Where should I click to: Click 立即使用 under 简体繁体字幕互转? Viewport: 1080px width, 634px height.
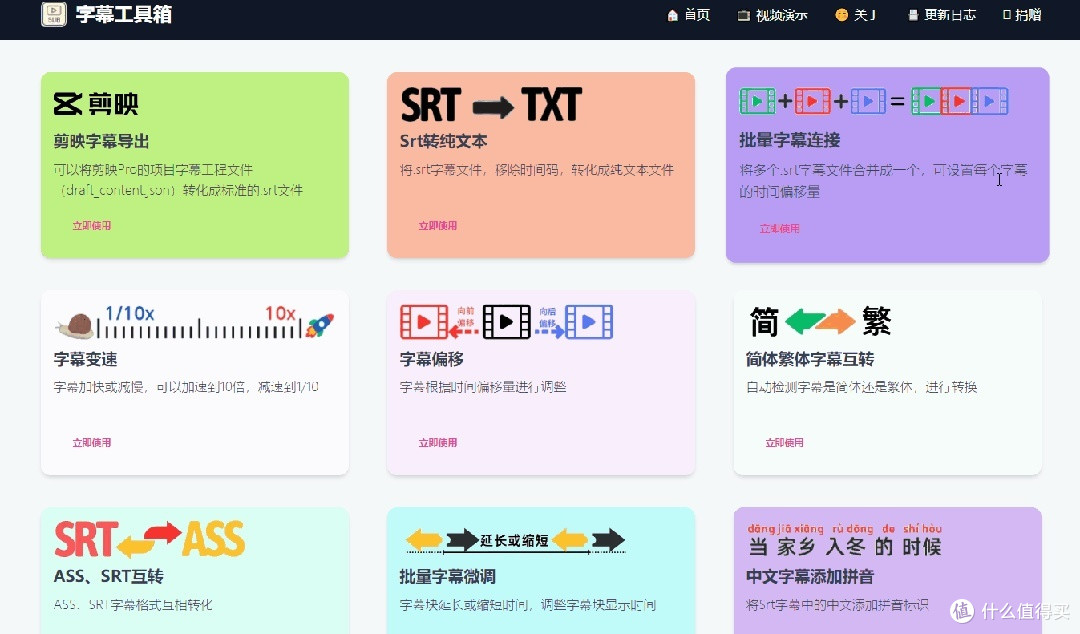[x=785, y=442]
